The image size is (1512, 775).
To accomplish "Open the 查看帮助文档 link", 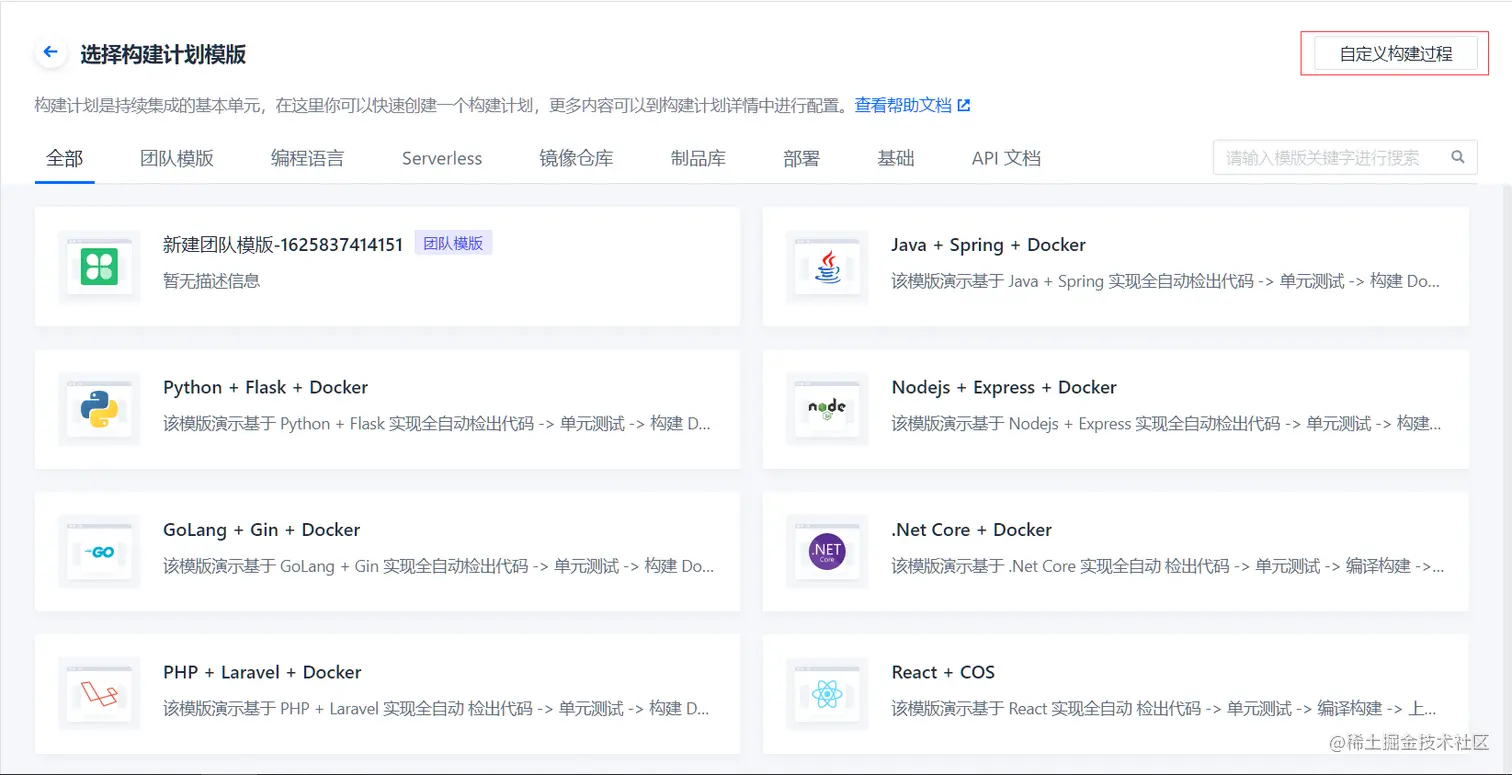I will pos(902,104).
